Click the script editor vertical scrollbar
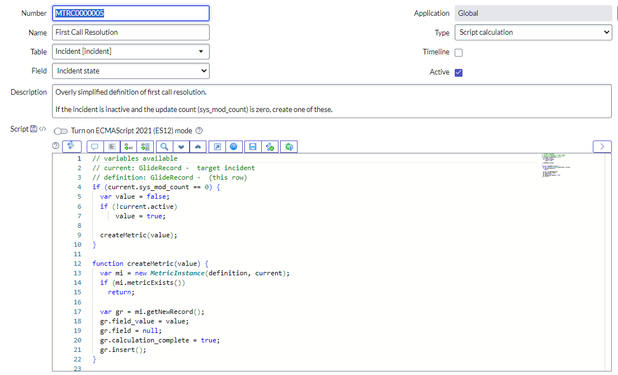This screenshot has width=618, height=375. [x=608, y=262]
